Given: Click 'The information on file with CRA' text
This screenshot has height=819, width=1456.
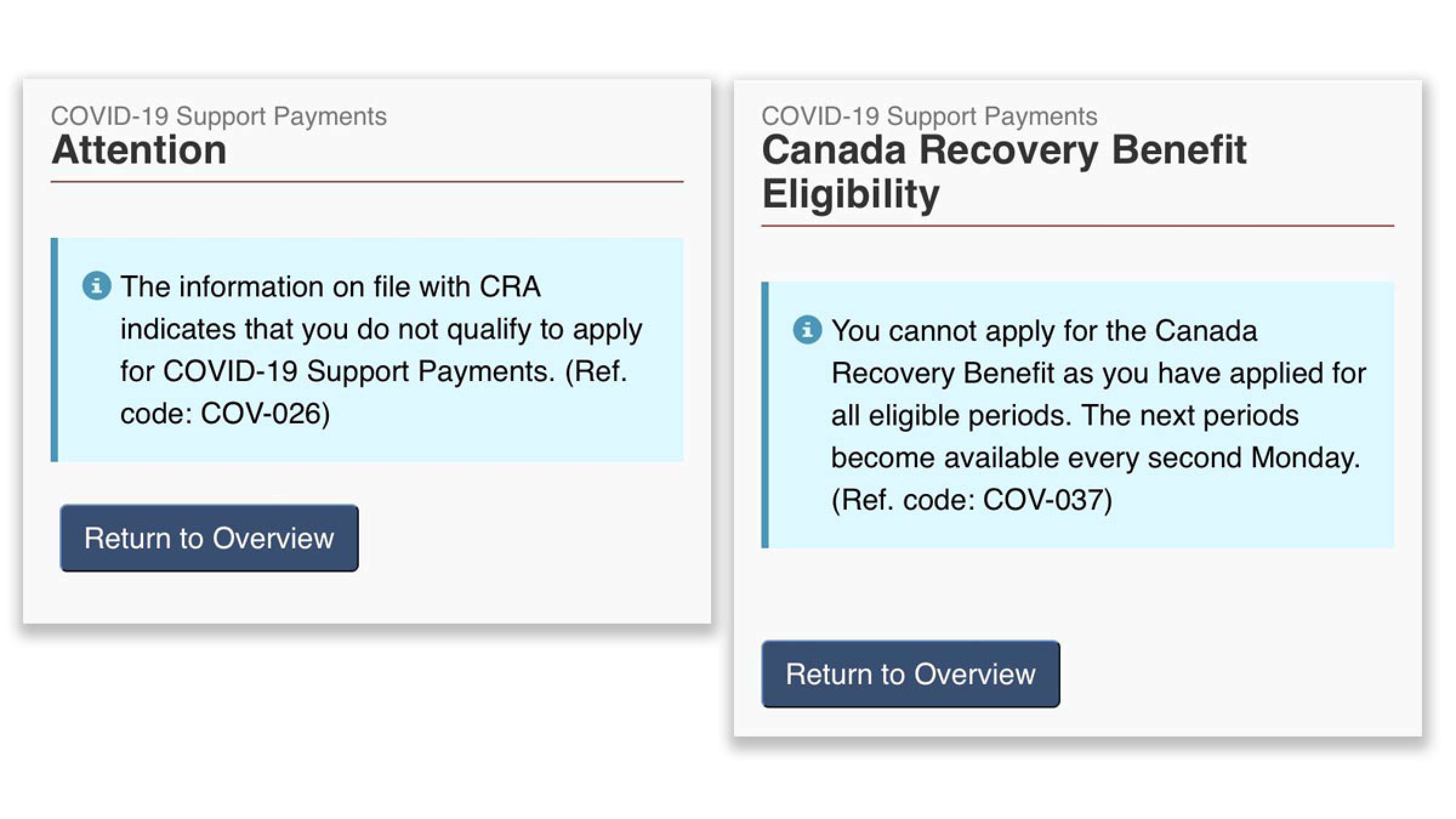Looking at the screenshot, I should click(331, 287).
